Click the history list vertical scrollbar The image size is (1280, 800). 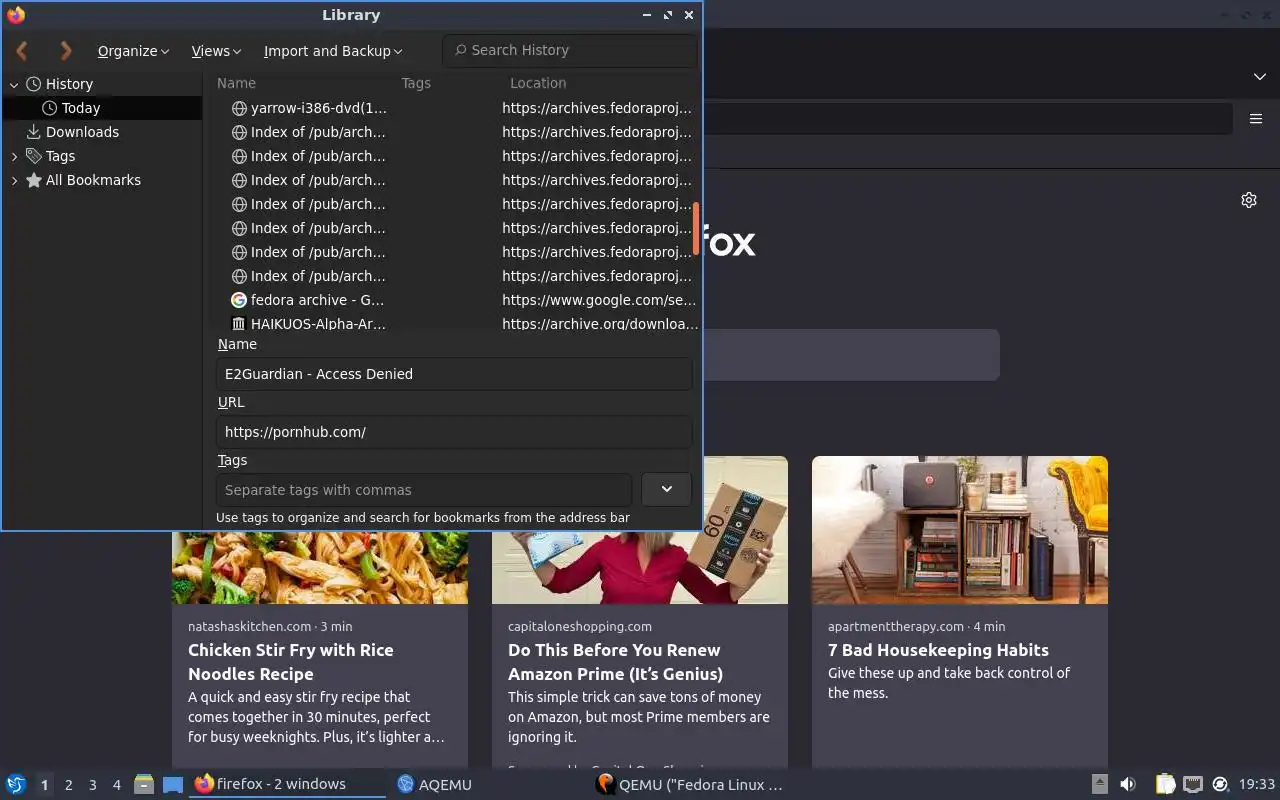[696, 228]
